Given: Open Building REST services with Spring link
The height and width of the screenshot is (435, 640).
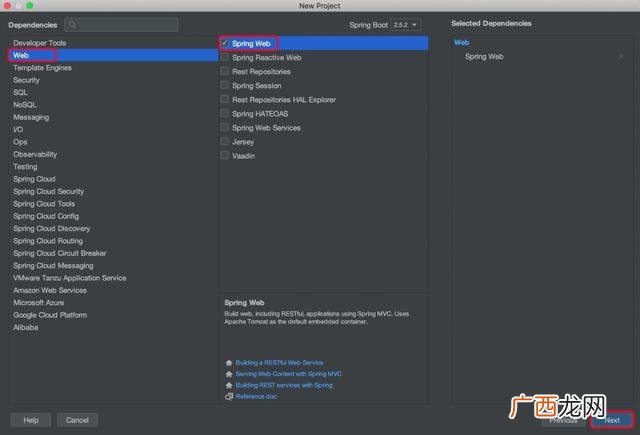Looking at the screenshot, I should click(x=284, y=385).
